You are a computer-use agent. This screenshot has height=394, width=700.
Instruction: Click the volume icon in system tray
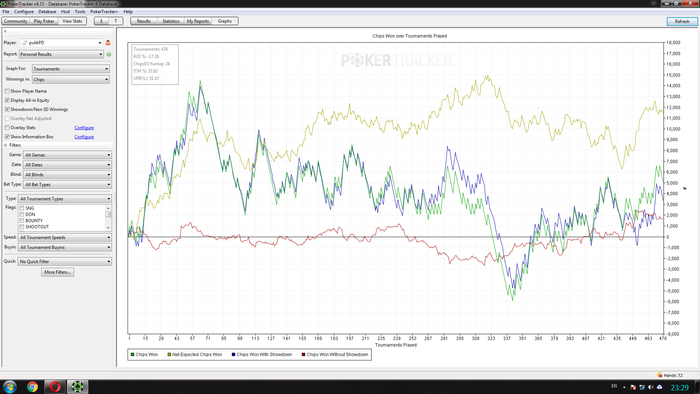(x=650, y=387)
